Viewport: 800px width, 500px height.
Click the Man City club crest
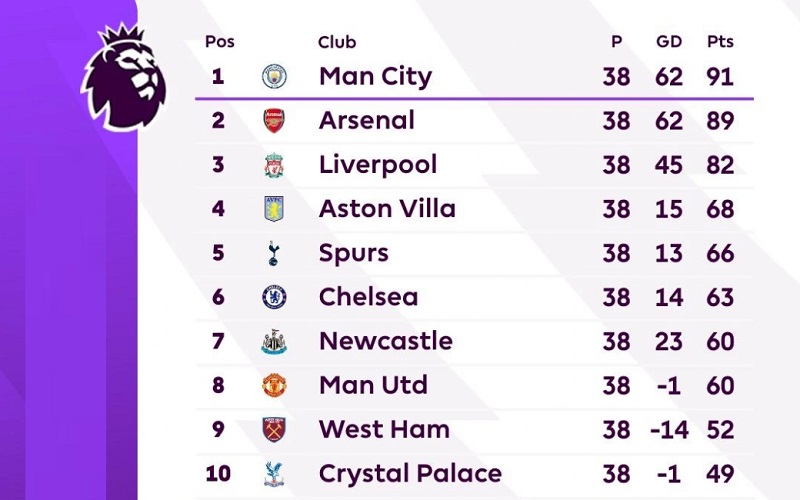point(274,77)
